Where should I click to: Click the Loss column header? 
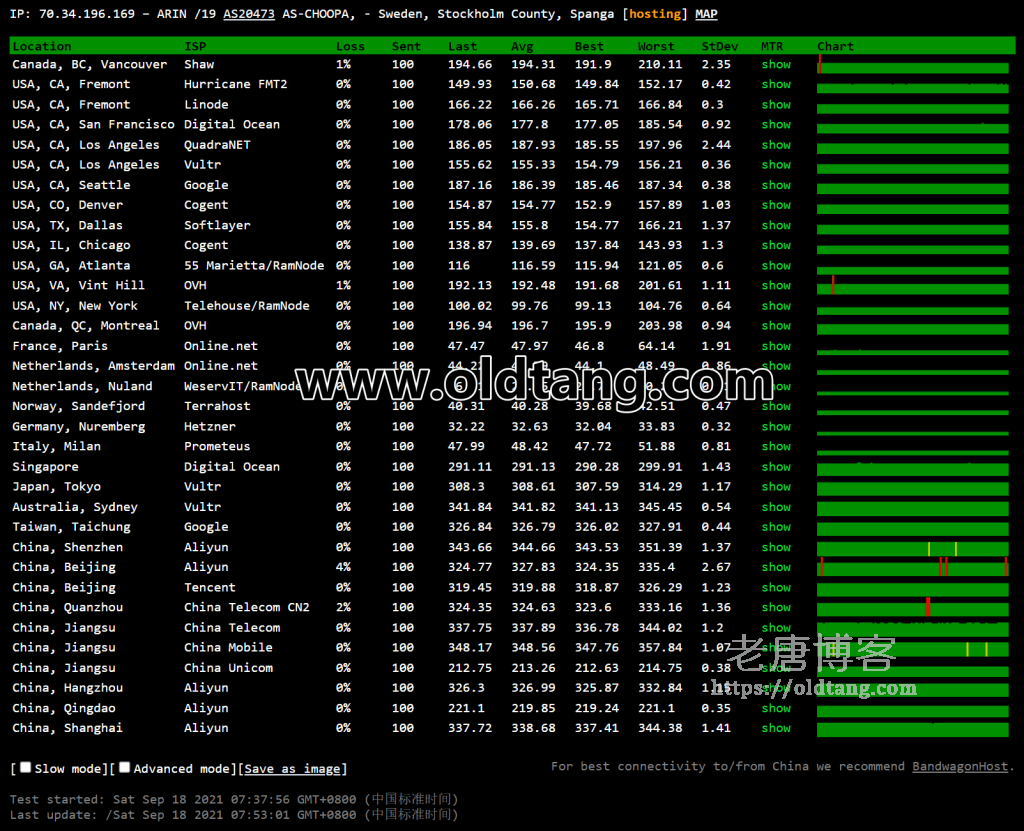pos(350,46)
